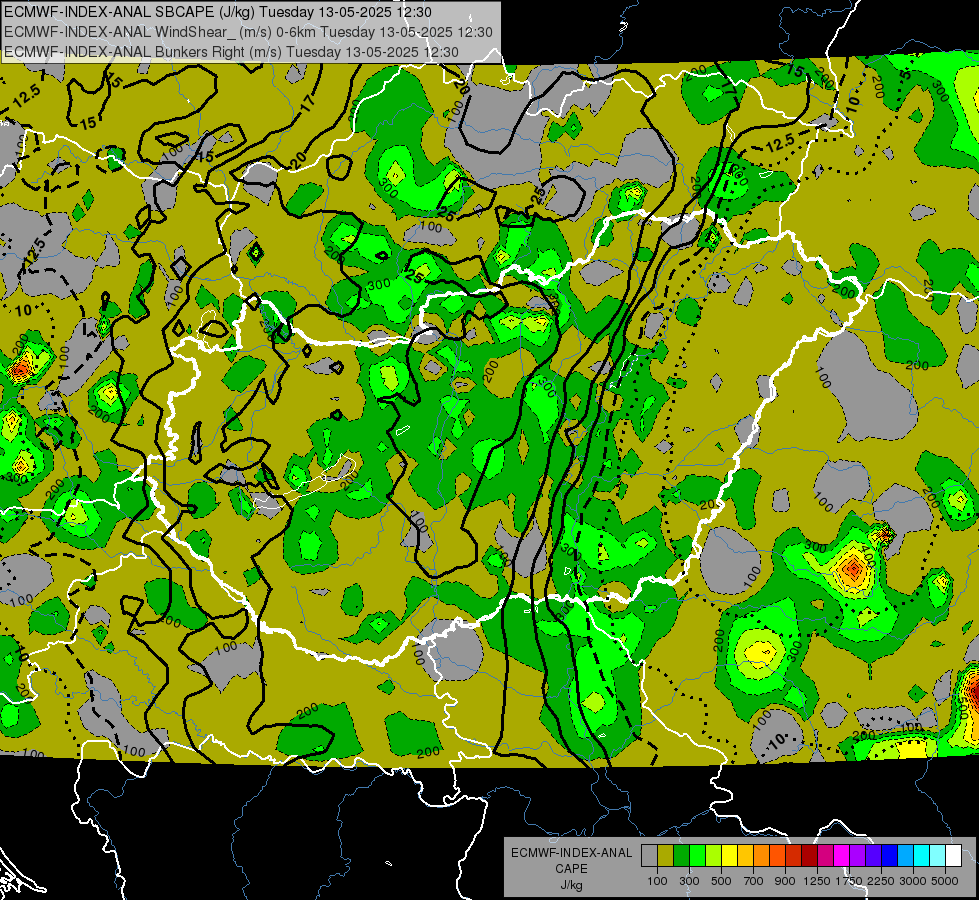Image resolution: width=979 pixels, height=900 pixels.
Task: Click the CAPE label in the legend
Action: 571,869
